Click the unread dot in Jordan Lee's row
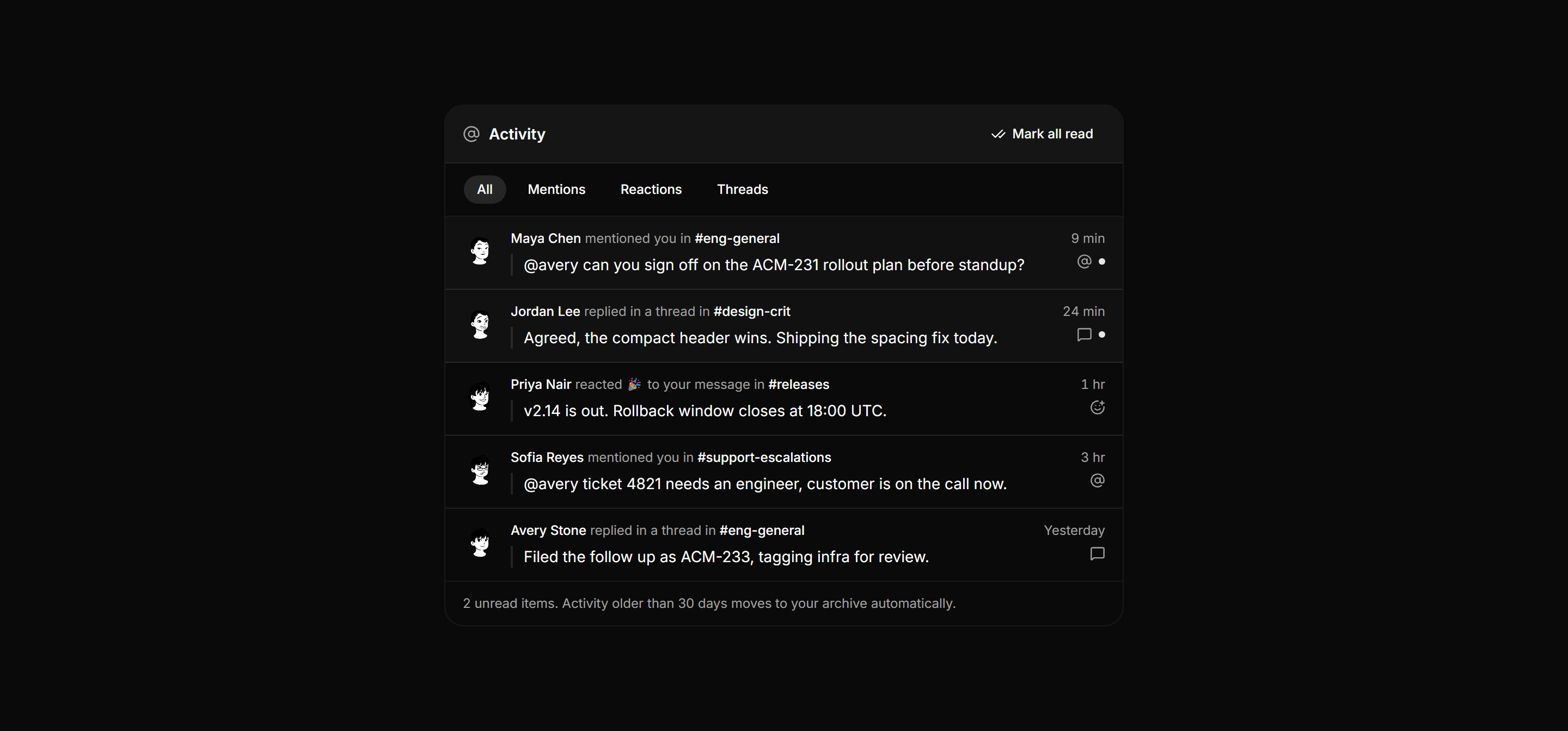Screen dimensions: 1568x731 click(1102, 334)
